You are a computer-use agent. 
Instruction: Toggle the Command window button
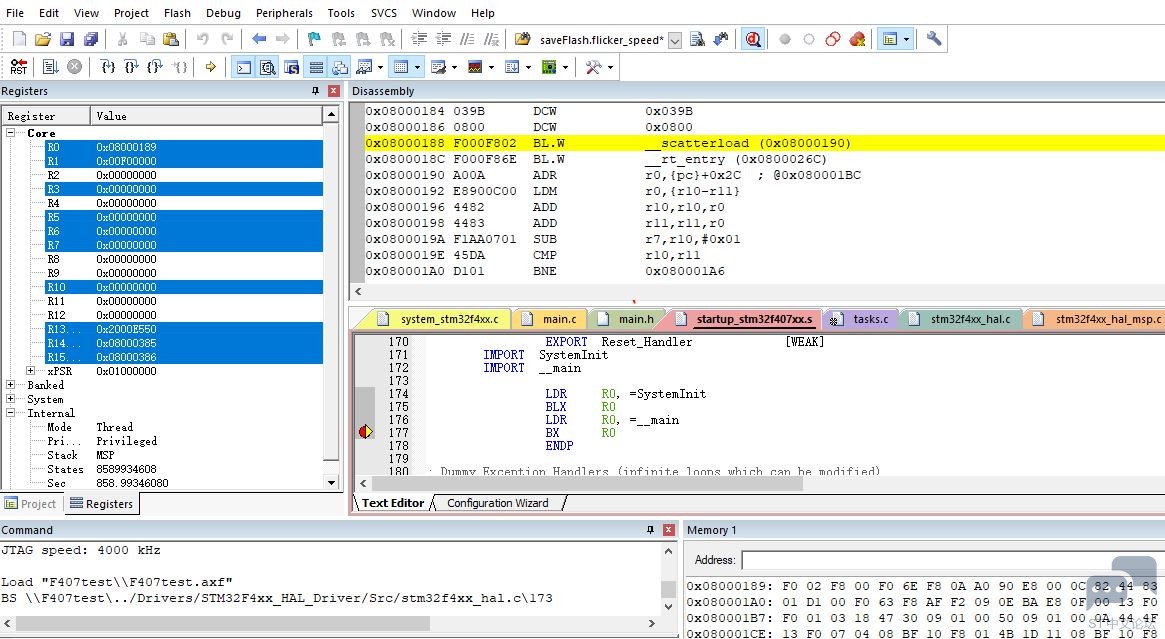[x=244, y=68]
